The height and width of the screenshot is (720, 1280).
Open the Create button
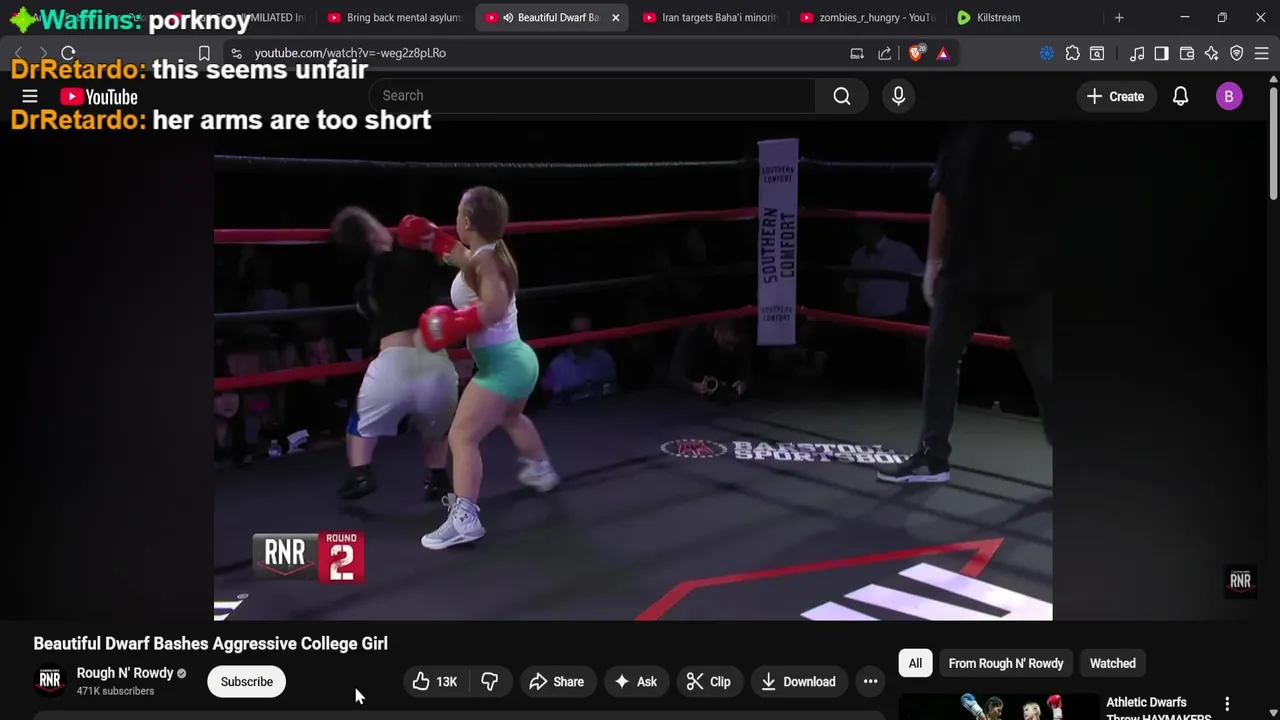pos(1115,96)
